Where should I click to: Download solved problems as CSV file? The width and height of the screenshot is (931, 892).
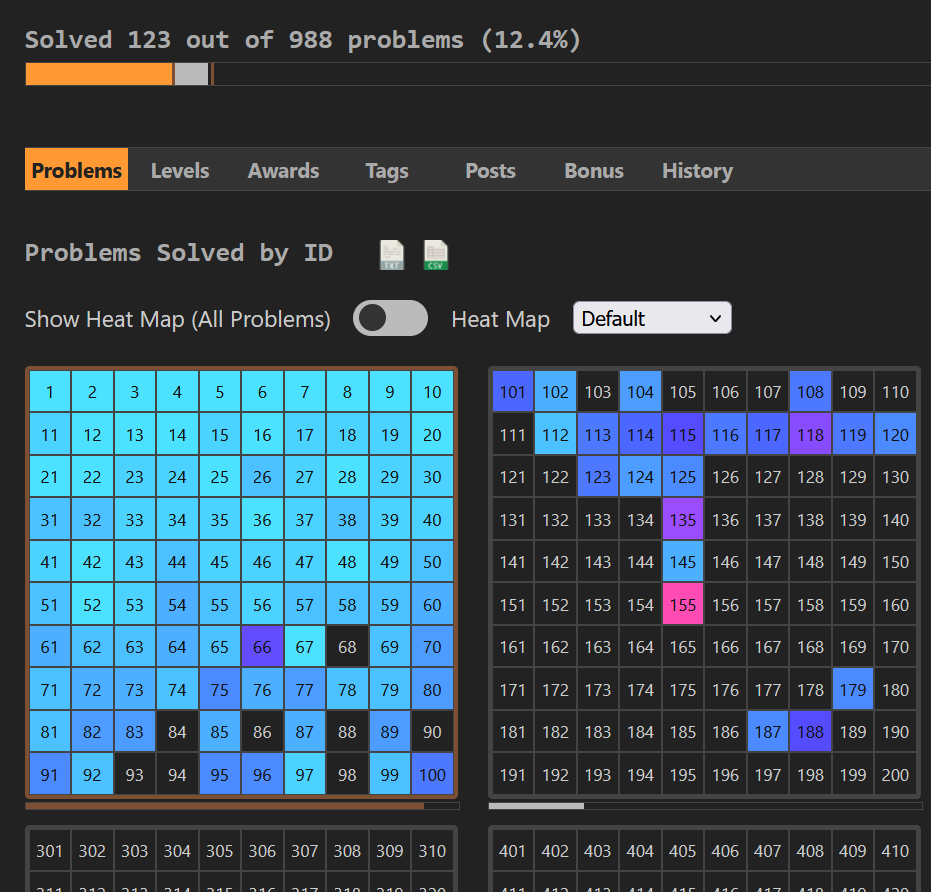point(435,255)
